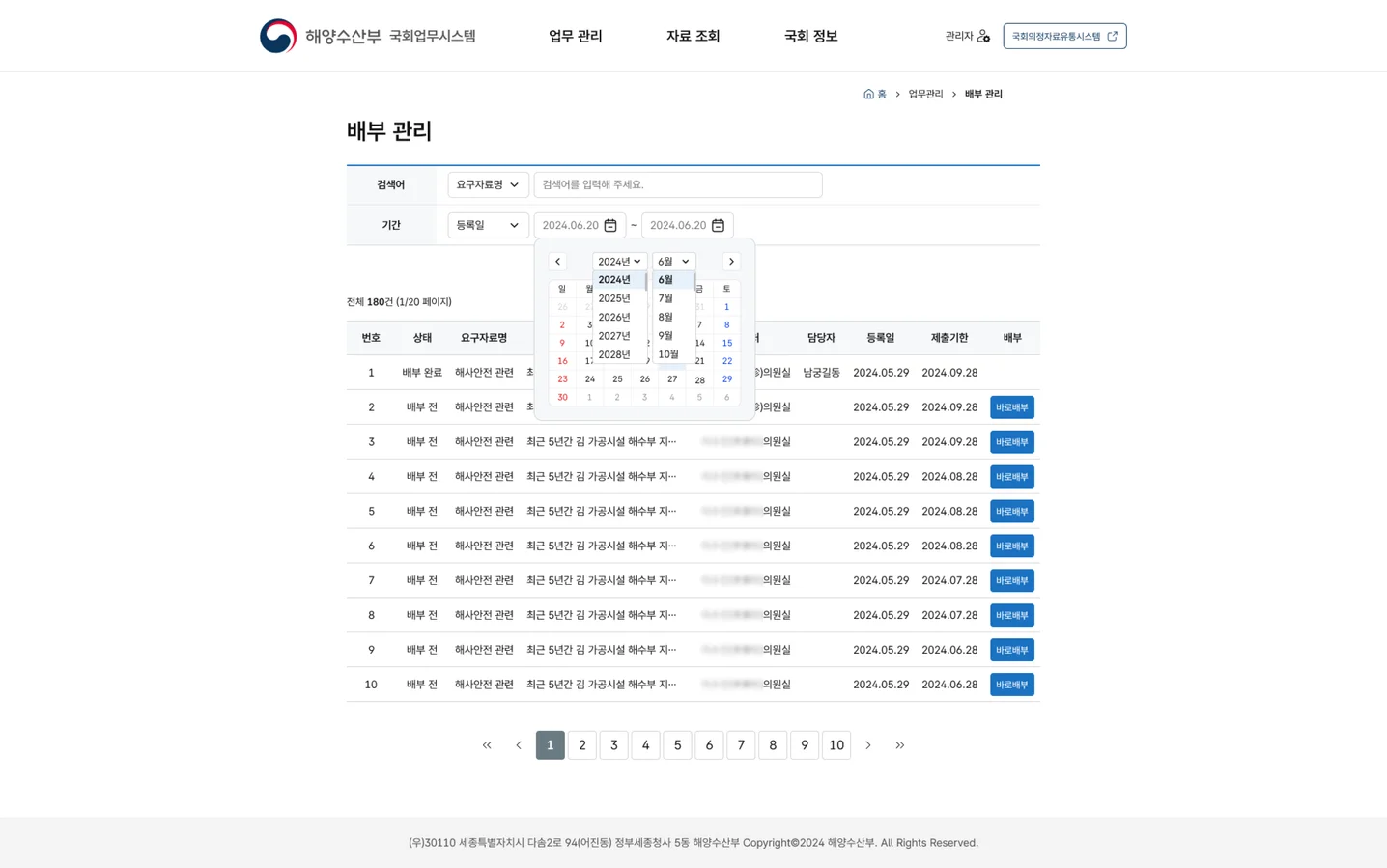The image size is (1387, 868).
Task: Toggle the 2024년 year selector
Action: coord(619,262)
